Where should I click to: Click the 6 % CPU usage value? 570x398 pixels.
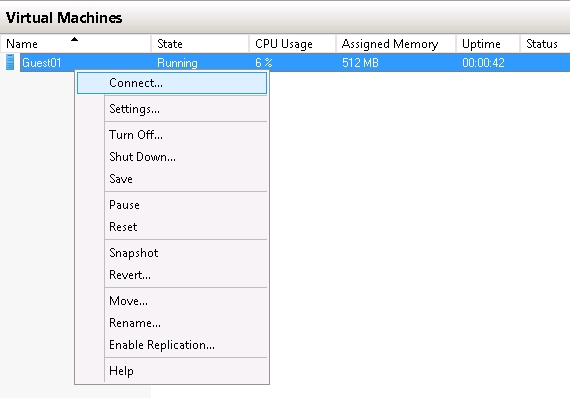(264, 63)
